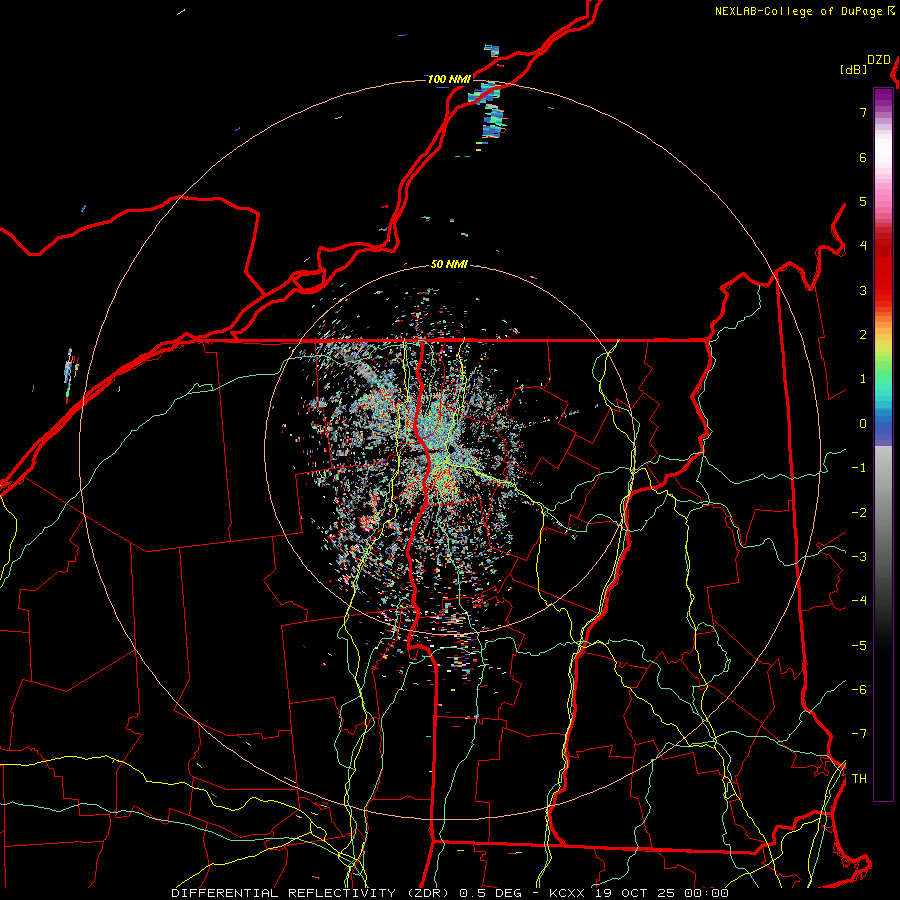Click the 0 value on color scale
This screenshot has width=900, height=900.
click(x=863, y=424)
